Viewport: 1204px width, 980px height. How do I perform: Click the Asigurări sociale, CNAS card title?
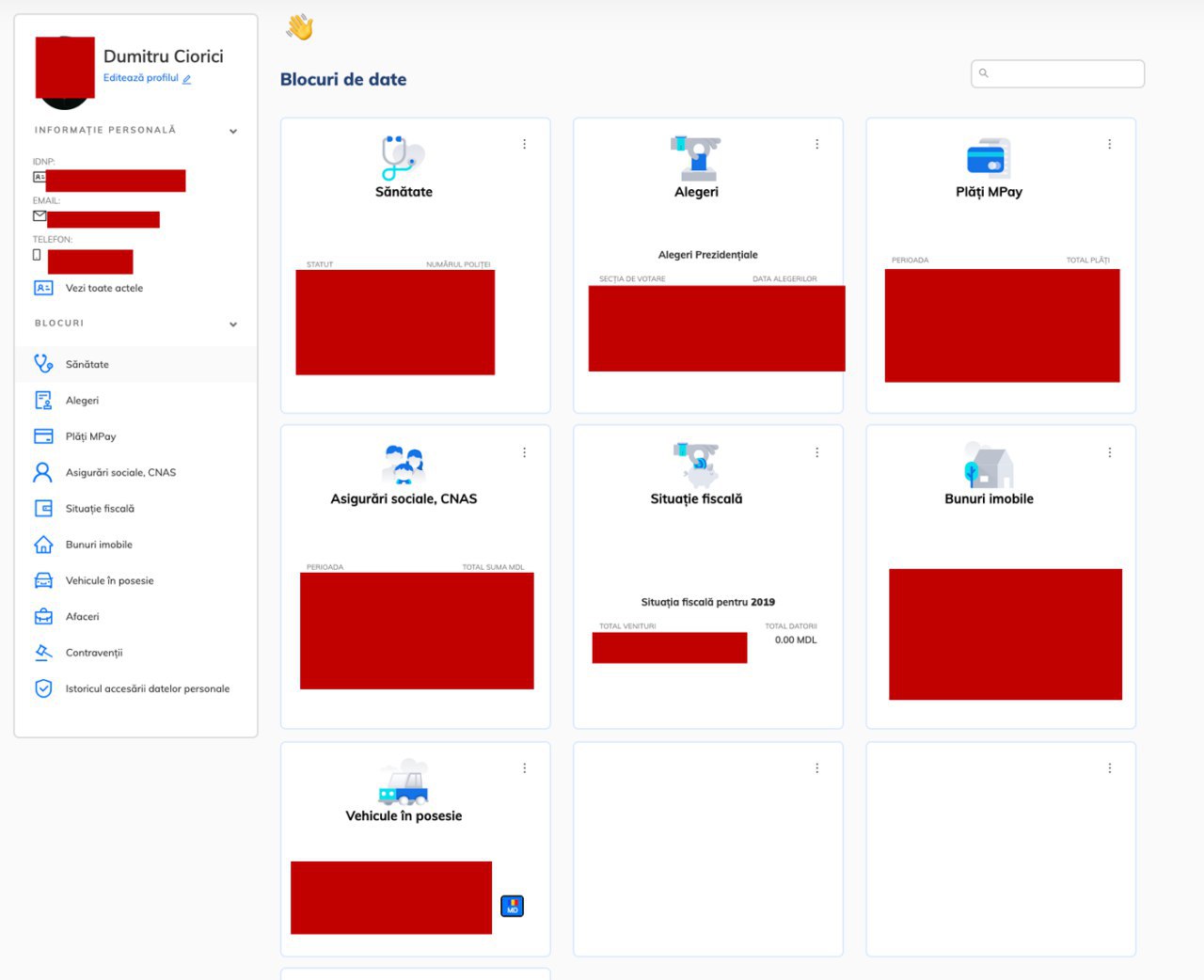coord(404,499)
